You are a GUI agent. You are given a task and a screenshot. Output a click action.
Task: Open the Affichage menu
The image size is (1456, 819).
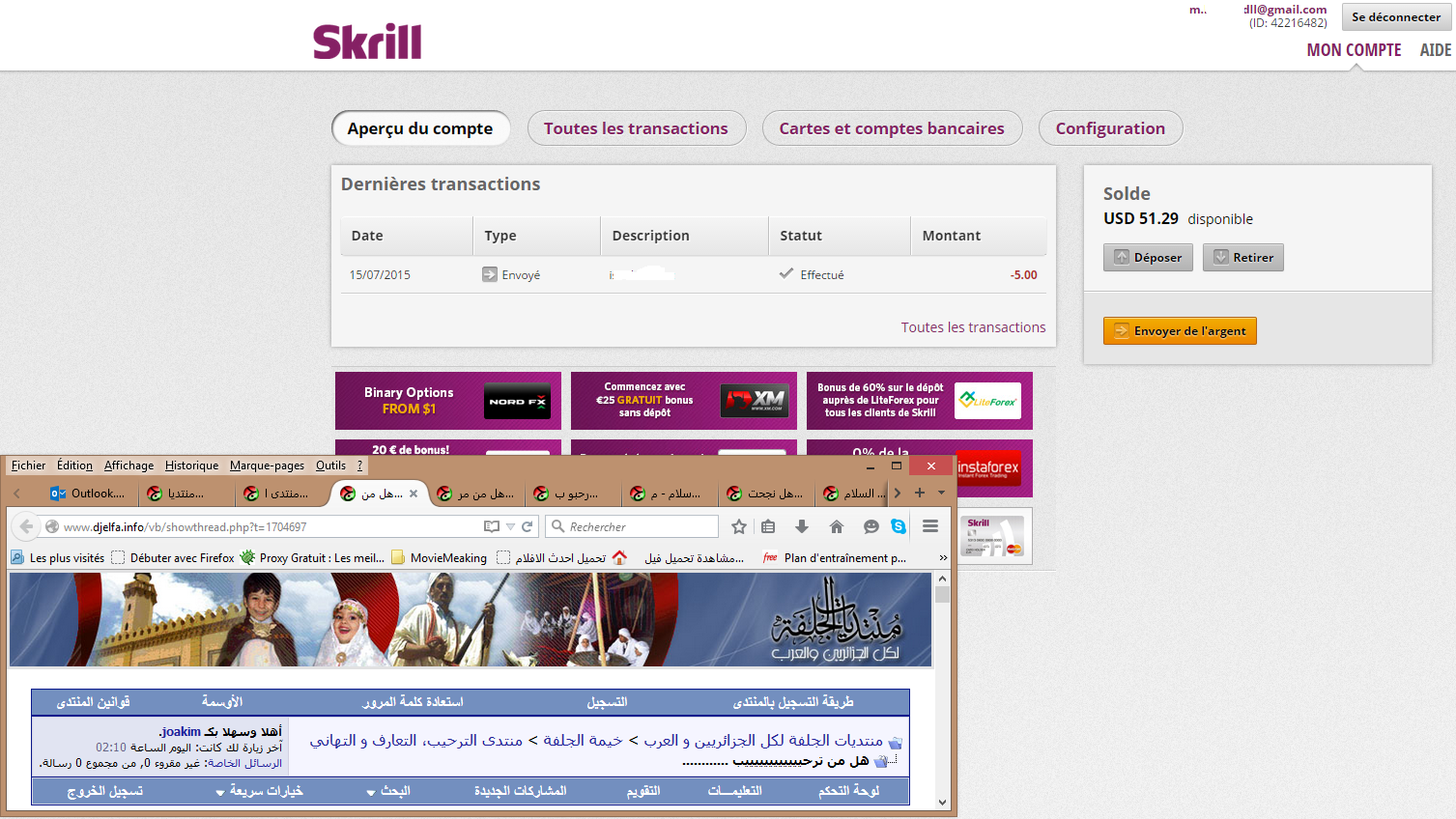[x=128, y=465]
